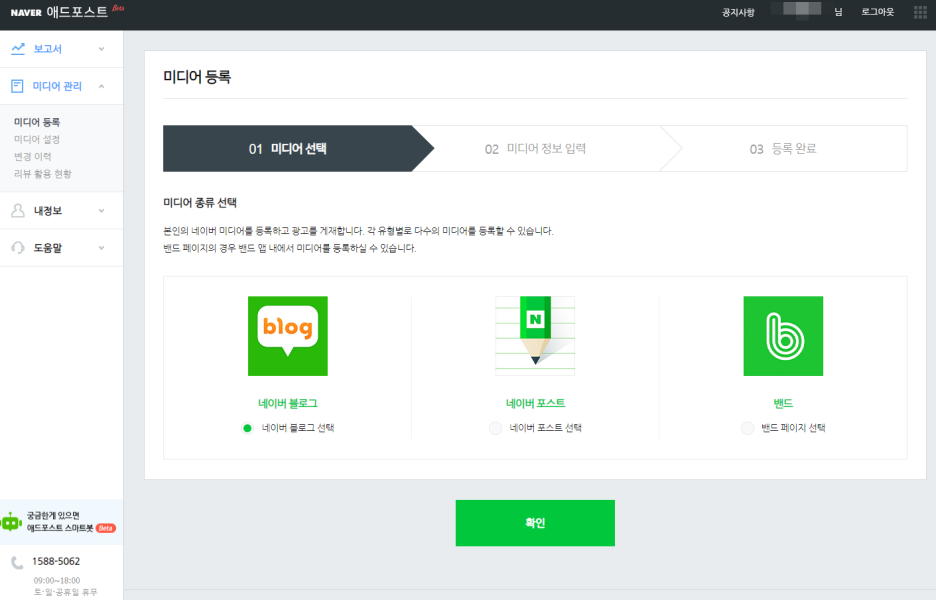The image size is (936, 600).
Task: Click the 네이버 블로그 title link
Action: tap(288, 404)
